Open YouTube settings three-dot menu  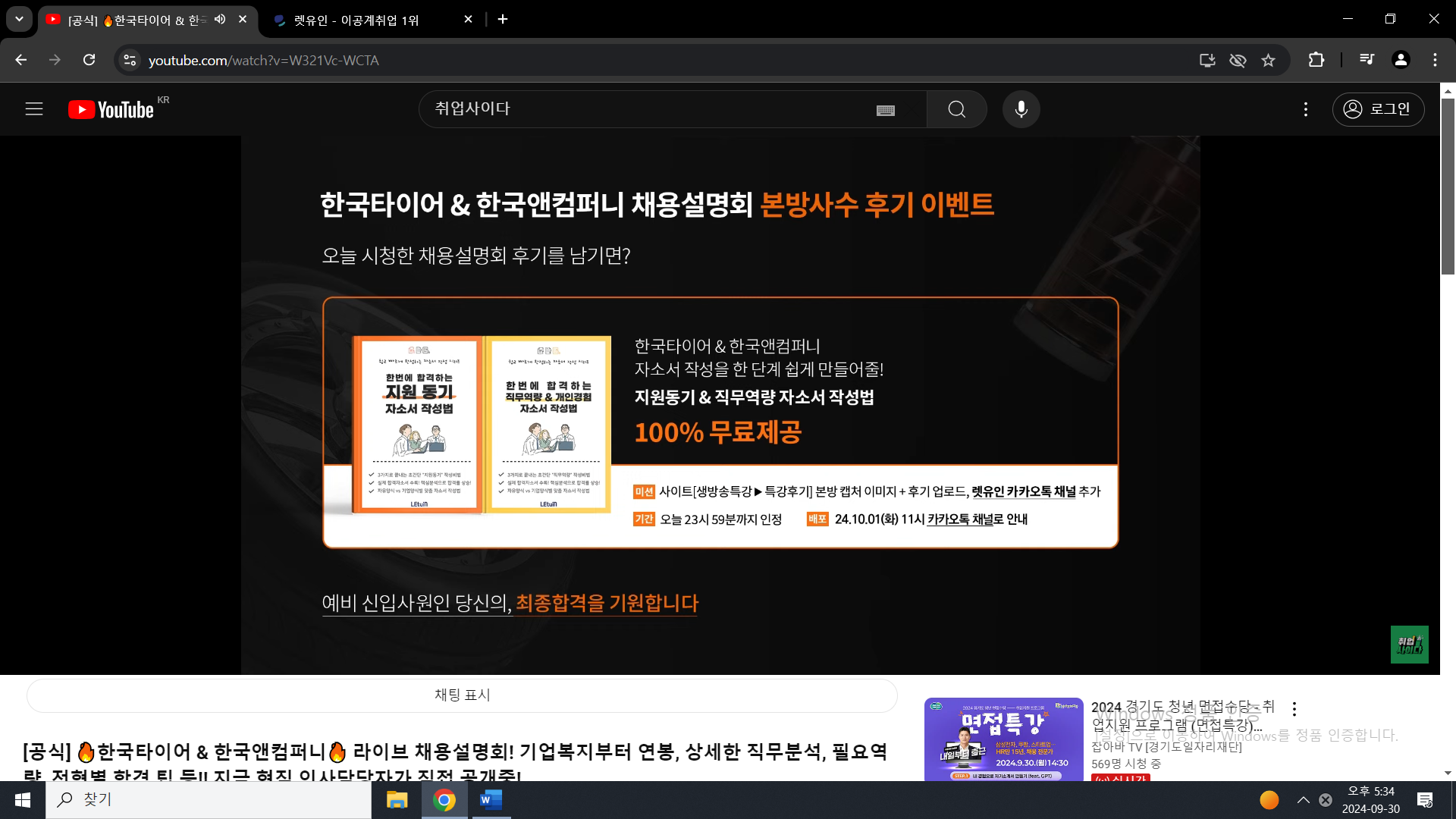tap(1305, 109)
